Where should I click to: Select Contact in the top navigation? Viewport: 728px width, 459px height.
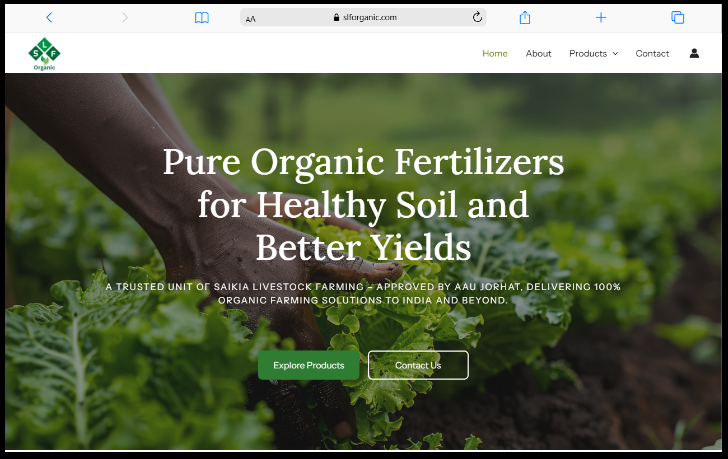point(652,54)
